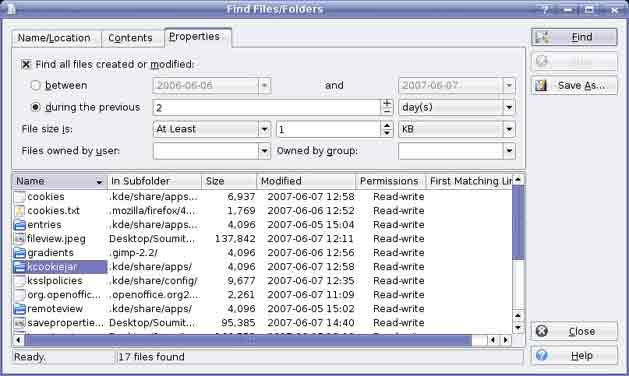Click the Save As... button

574,85
